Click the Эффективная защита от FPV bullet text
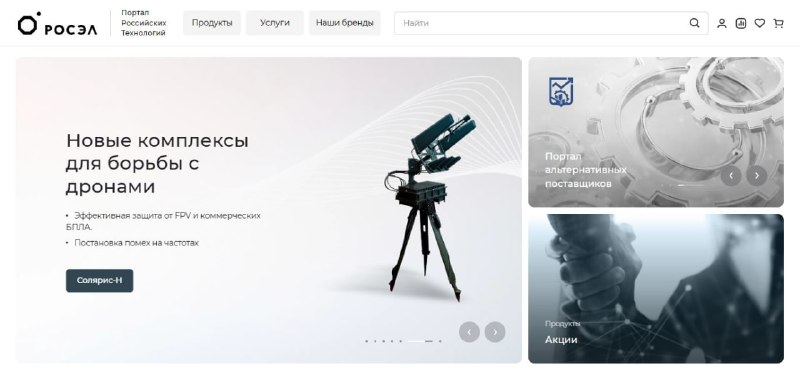 click(163, 221)
